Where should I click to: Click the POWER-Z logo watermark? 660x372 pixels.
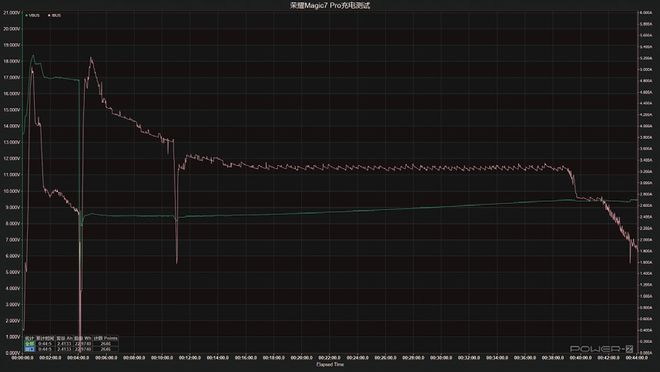click(x=601, y=348)
